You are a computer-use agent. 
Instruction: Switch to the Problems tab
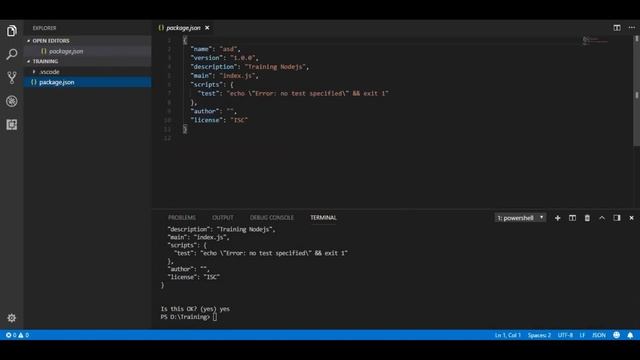pyautogui.click(x=182, y=218)
